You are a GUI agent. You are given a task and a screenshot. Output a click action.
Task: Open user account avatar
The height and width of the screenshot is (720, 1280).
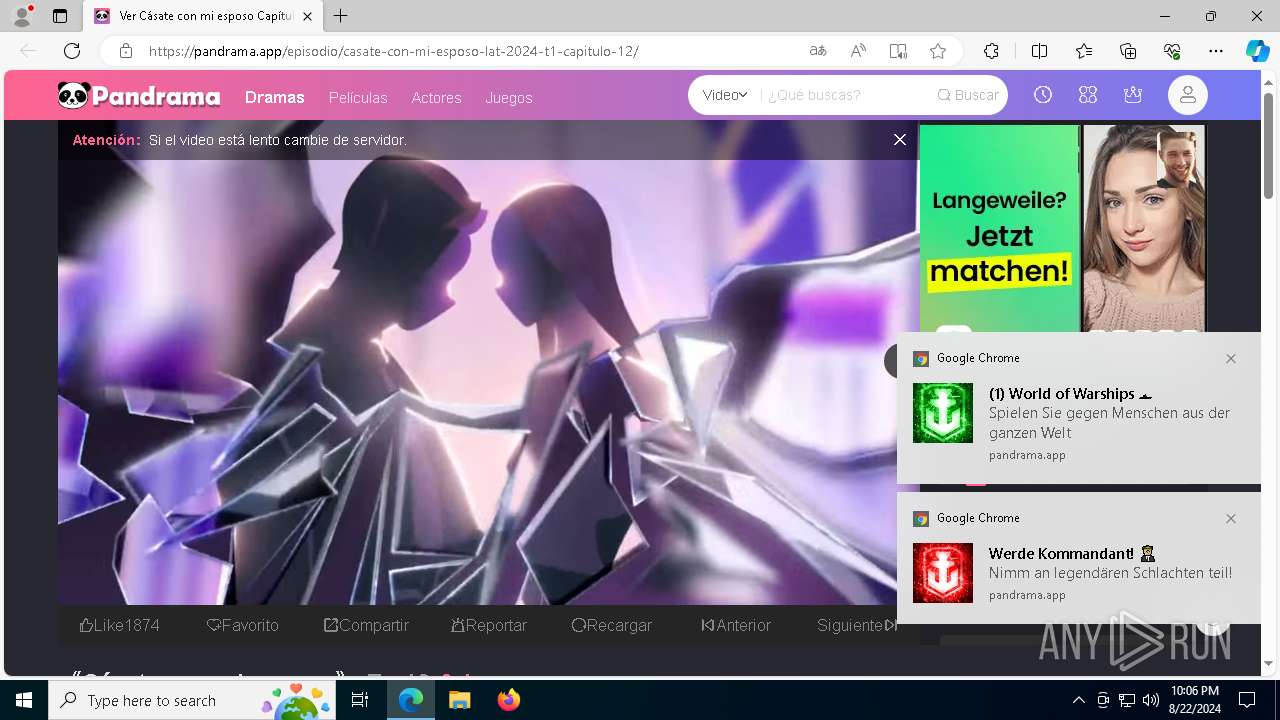click(1188, 95)
